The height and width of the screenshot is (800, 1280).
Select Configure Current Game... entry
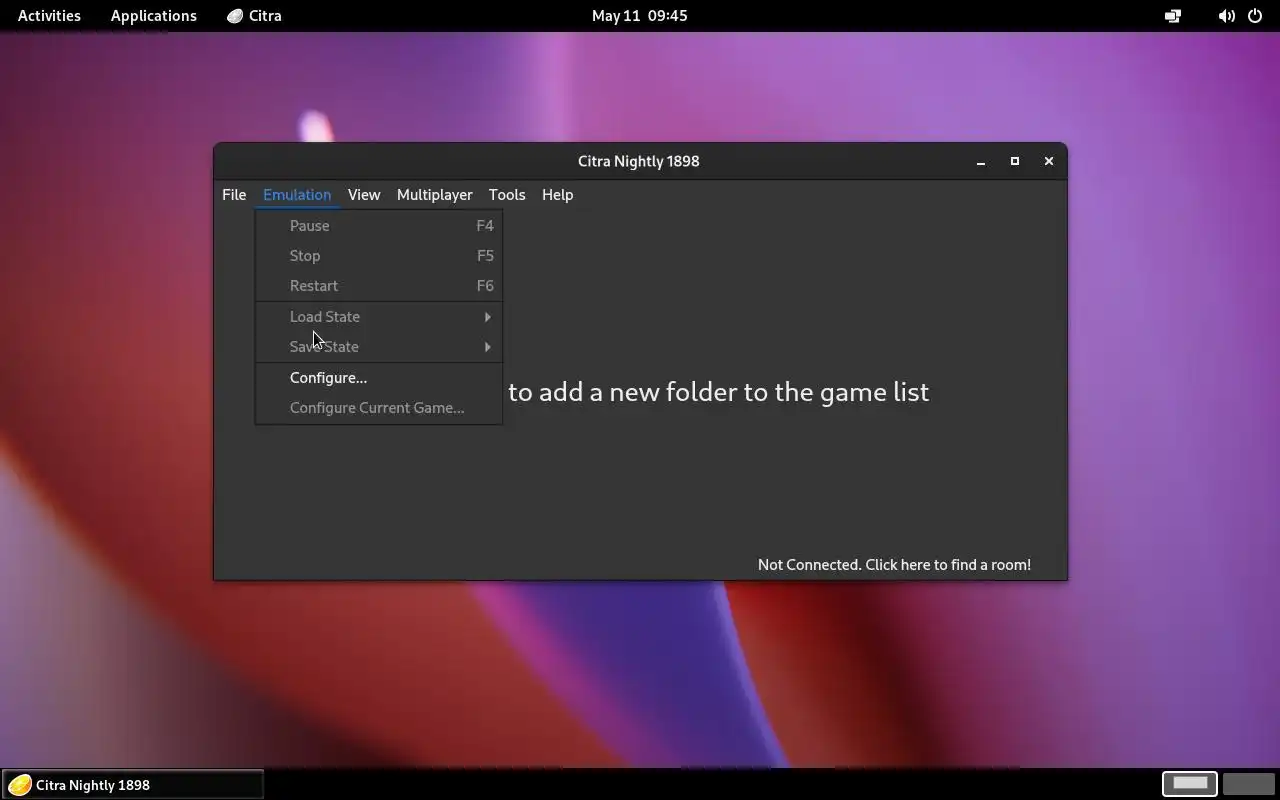[x=379, y=408]
